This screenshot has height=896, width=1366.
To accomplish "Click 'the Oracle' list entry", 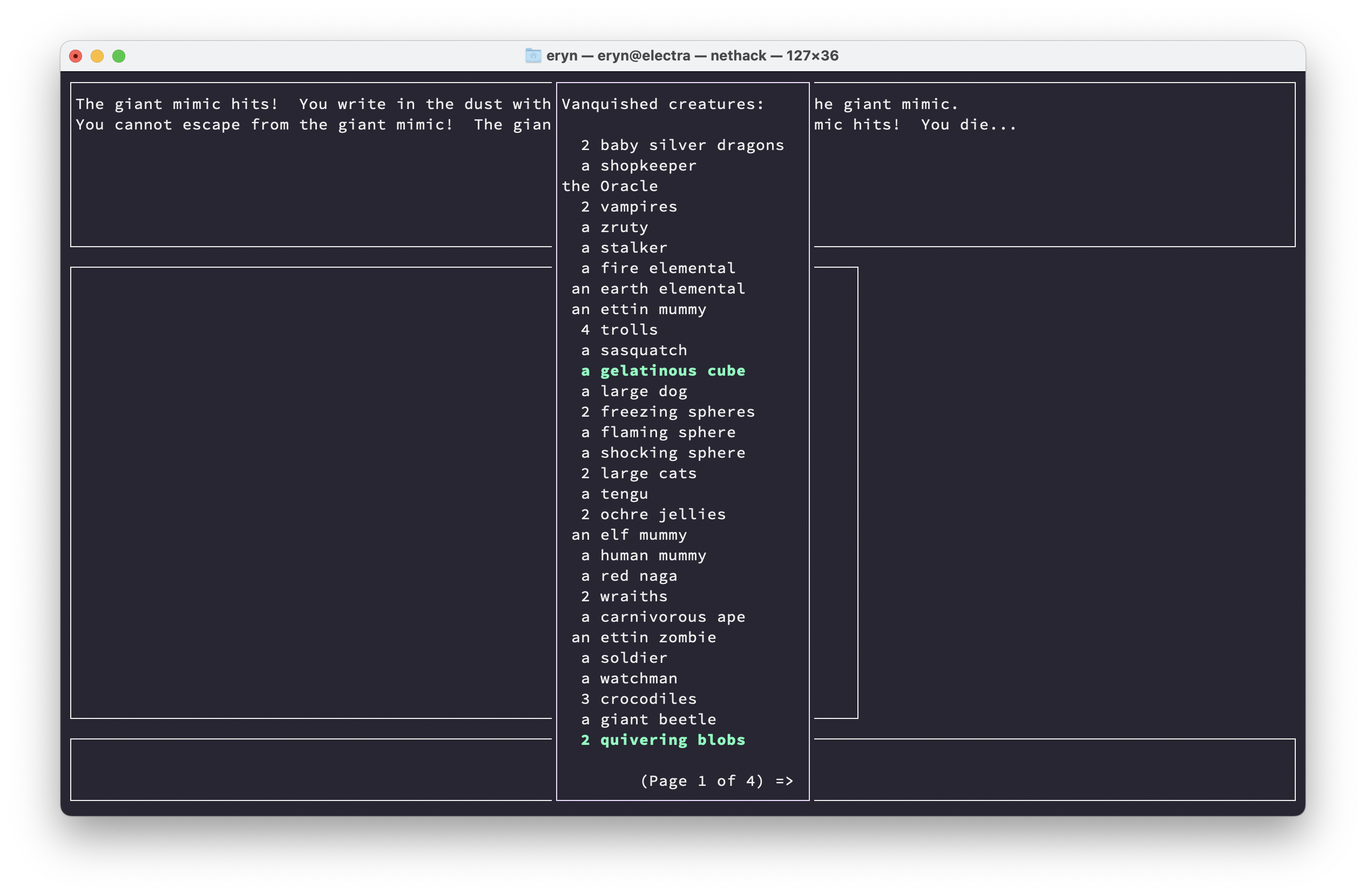I will tap(610, 186).
